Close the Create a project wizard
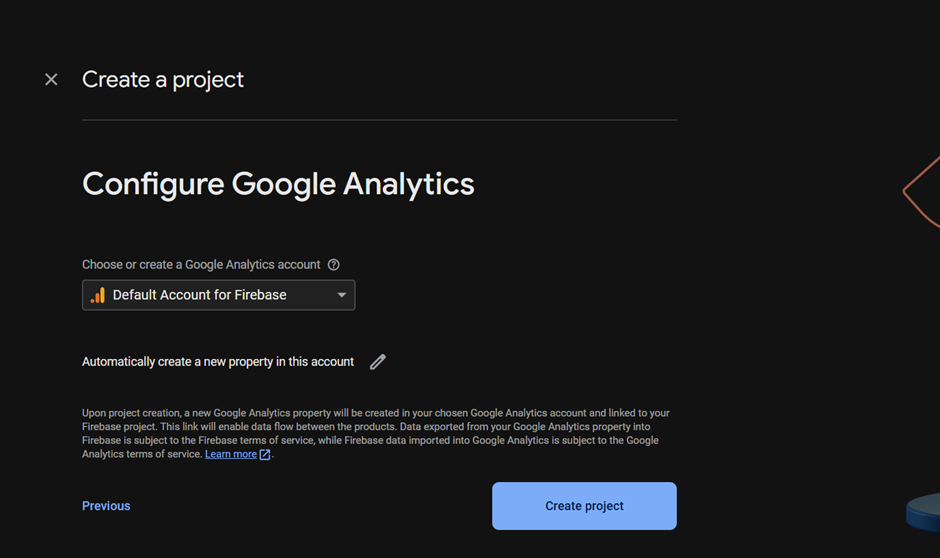940x558 pixels. click(51, 79)
